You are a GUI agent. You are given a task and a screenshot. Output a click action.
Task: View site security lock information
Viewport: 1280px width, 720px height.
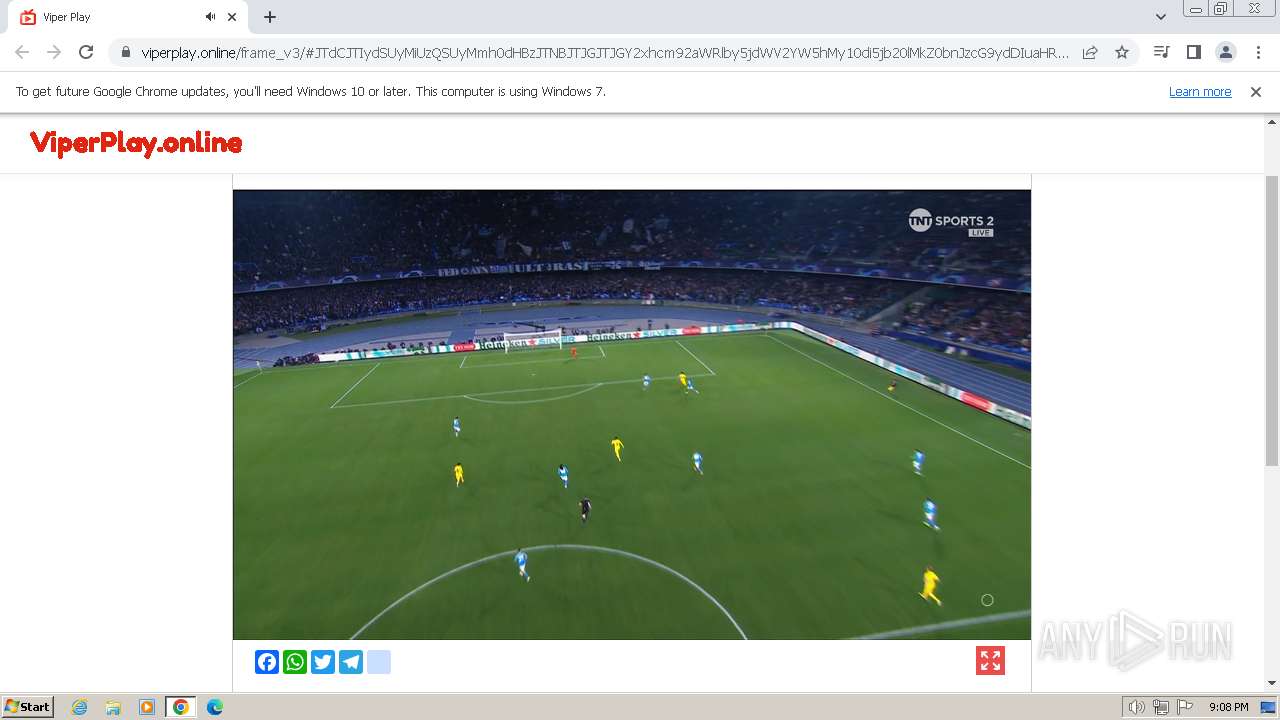click(125, 52)
